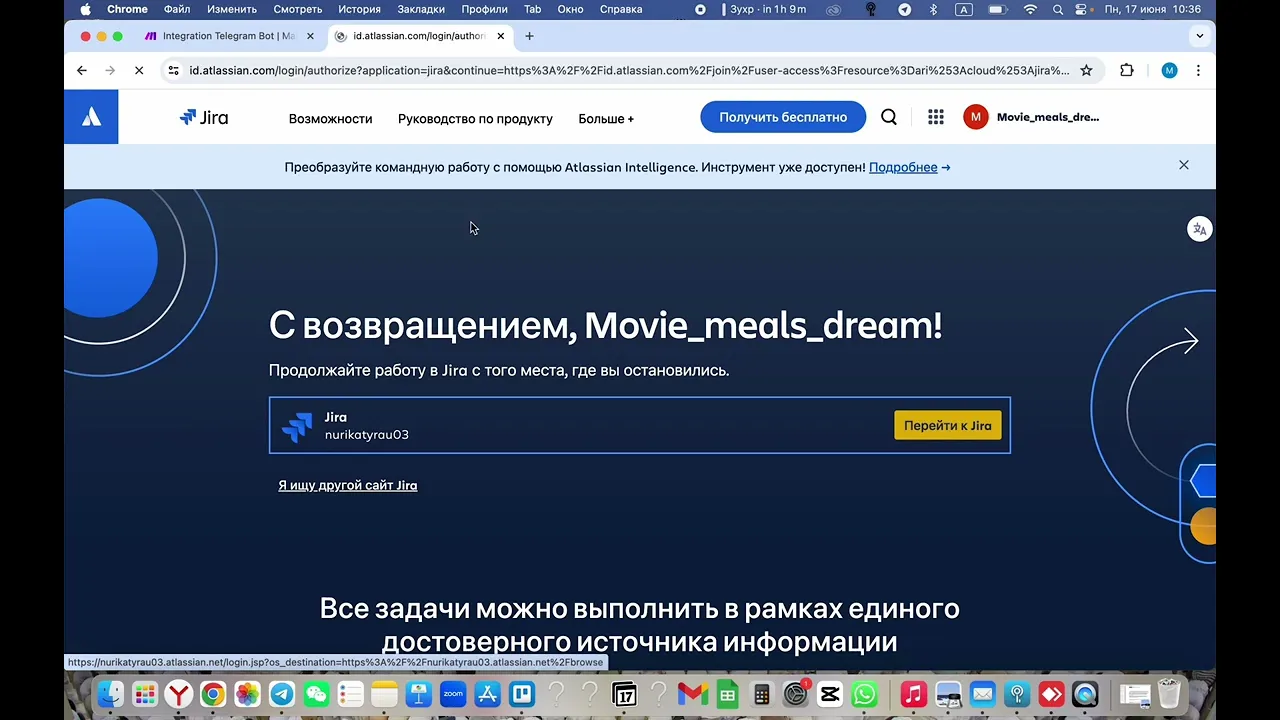Image resolution: width=1280 pixels, height=720 pixels.
Task: Open Telegram from the dock
Action: (x=282, y=693)
